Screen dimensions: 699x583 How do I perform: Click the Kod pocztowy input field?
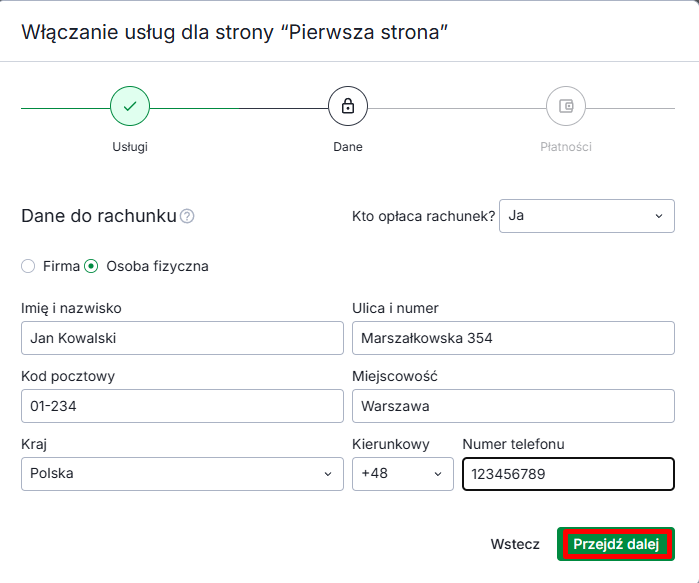click(x=181, y=406)
